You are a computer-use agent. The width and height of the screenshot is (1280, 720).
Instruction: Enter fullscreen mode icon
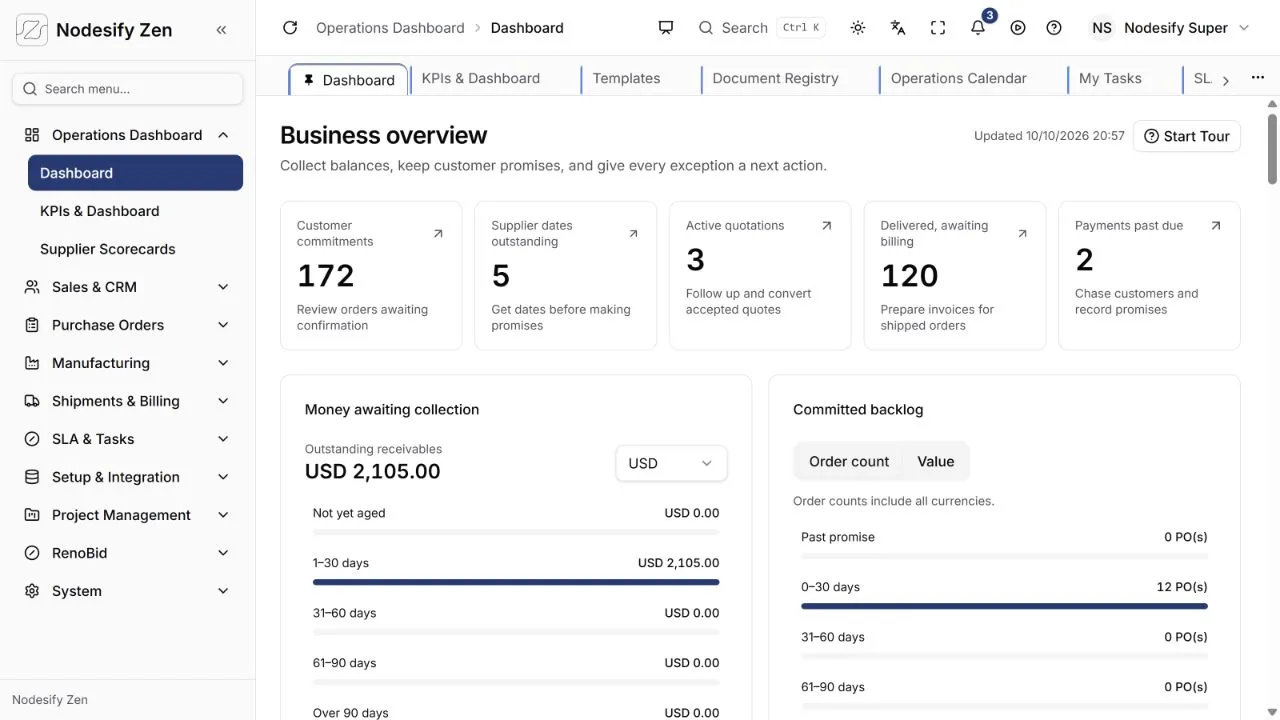tap(938, 28)
